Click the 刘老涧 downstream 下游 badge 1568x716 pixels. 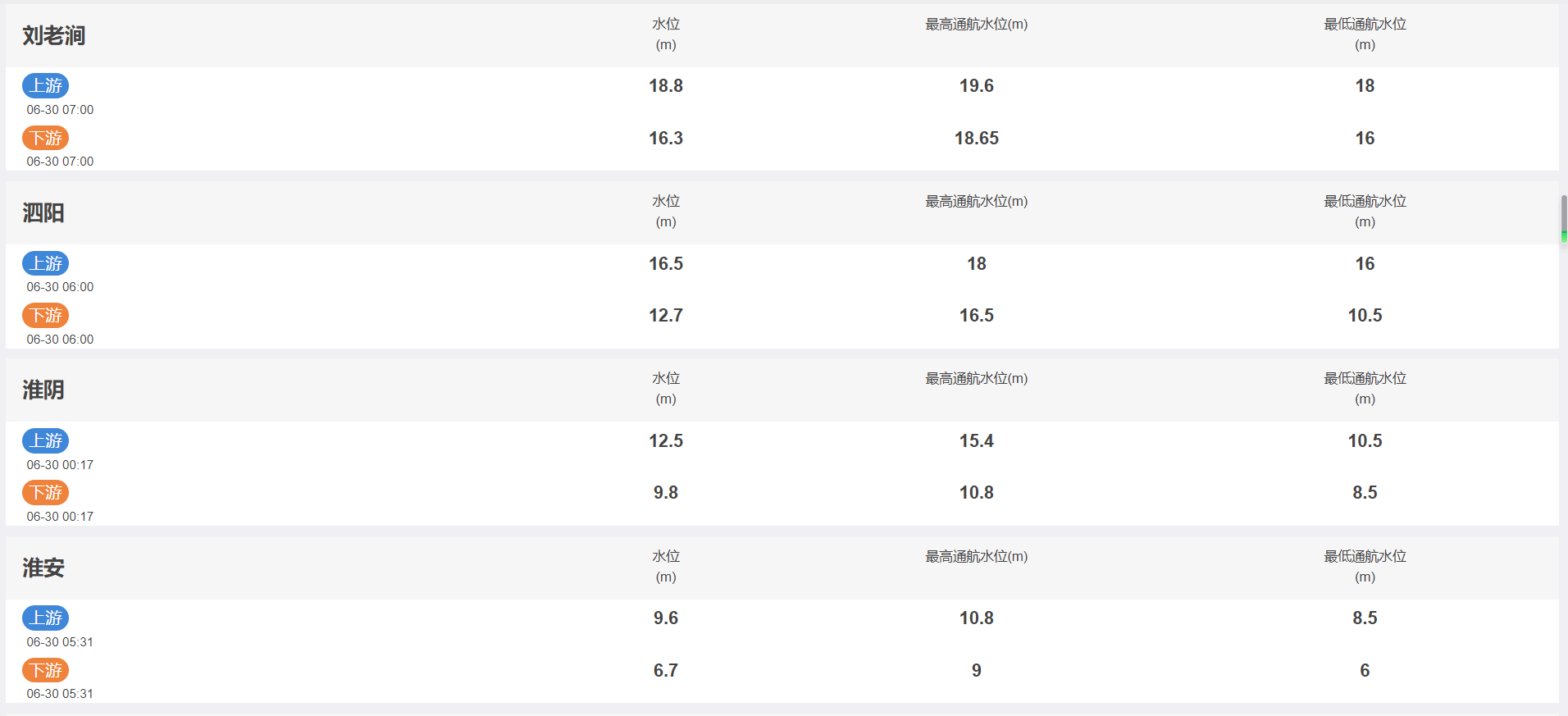[46, 138]
